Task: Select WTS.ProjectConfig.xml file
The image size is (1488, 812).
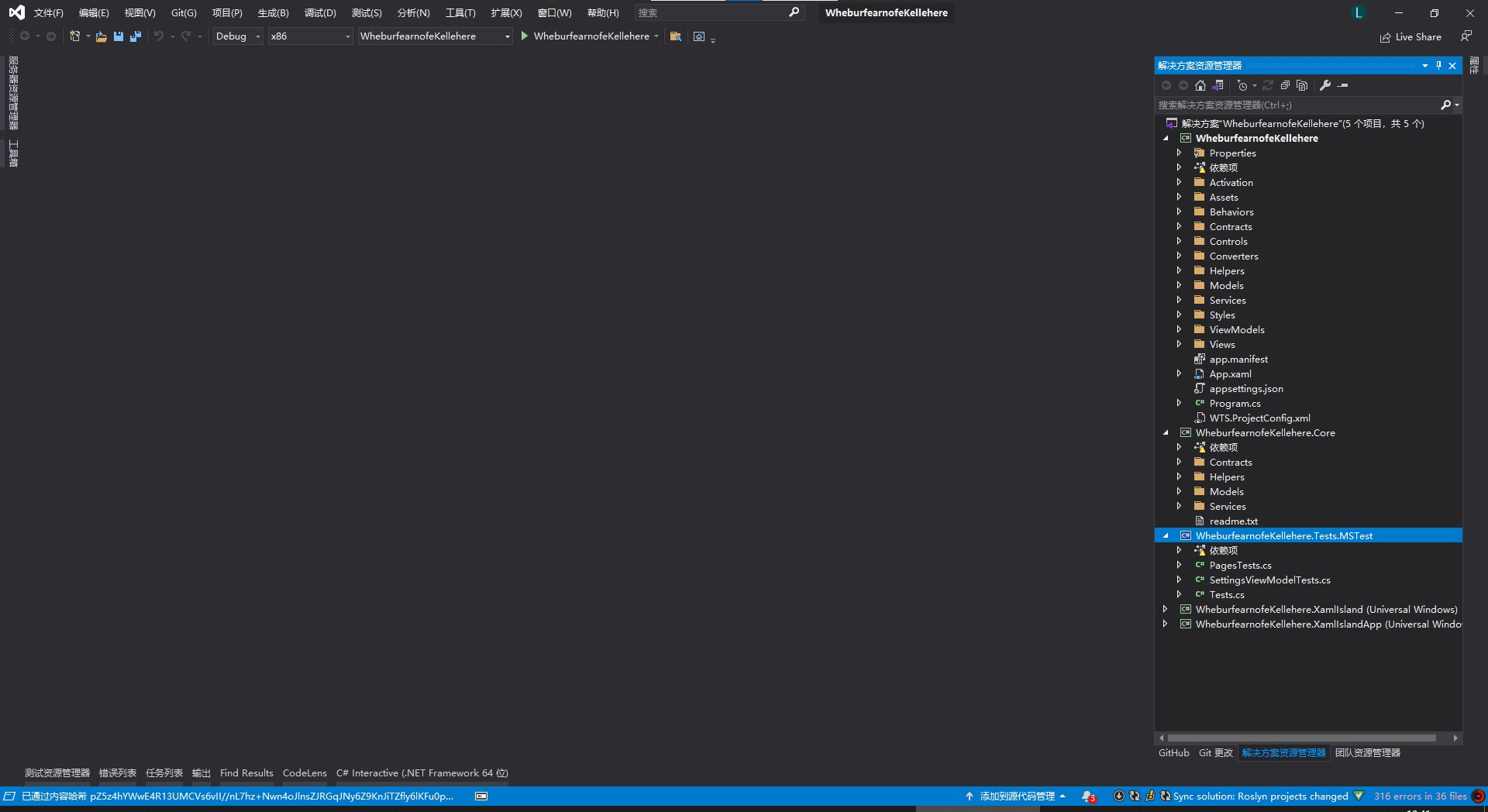Action: click(x=1259, y=418)
